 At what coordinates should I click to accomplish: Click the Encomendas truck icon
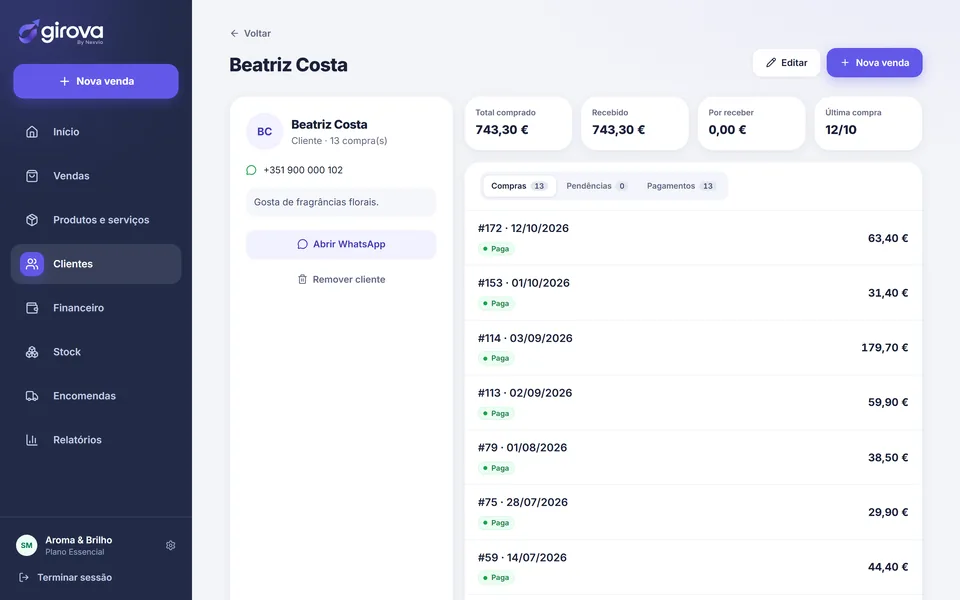coord(32,396)
